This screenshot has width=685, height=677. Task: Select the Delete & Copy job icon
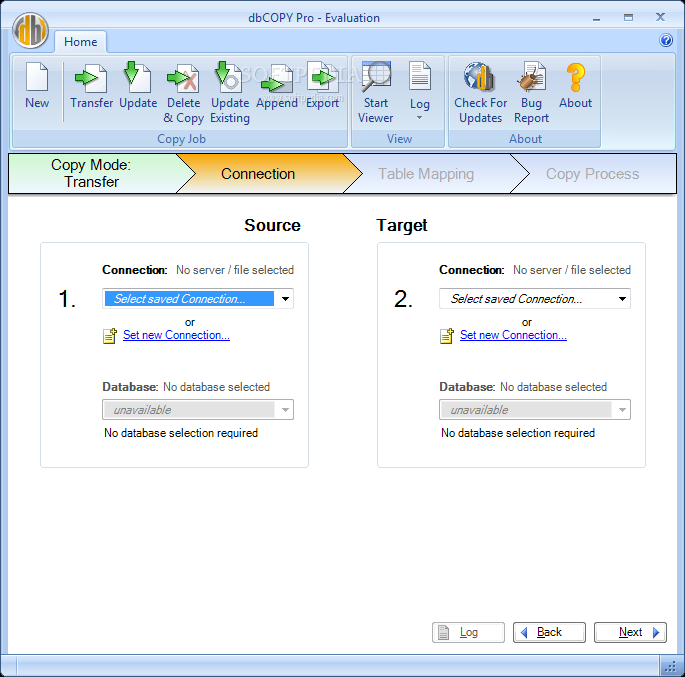coord(183,78)
